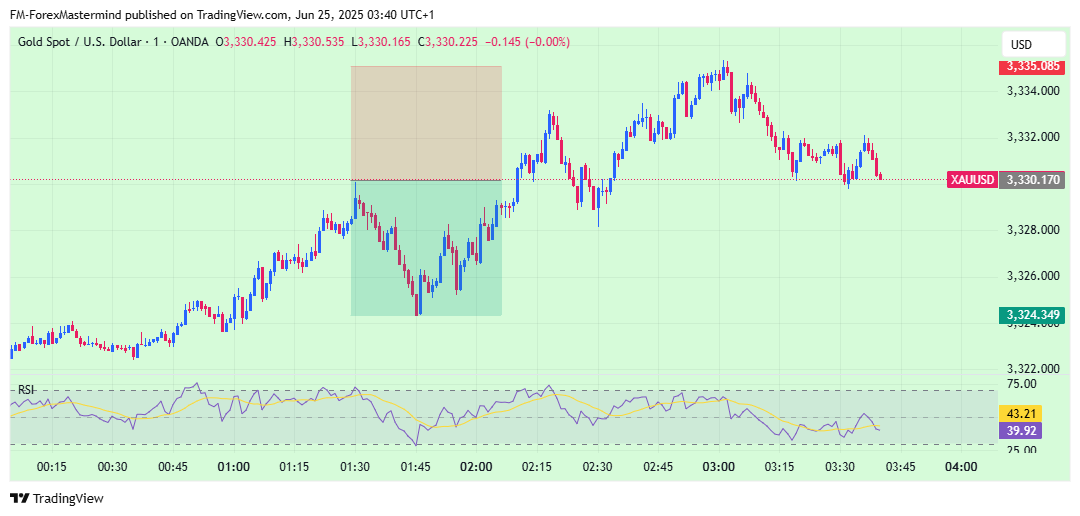
Task: Click the yellow 43.21 RSI average label
Action: pos(1020,413)
